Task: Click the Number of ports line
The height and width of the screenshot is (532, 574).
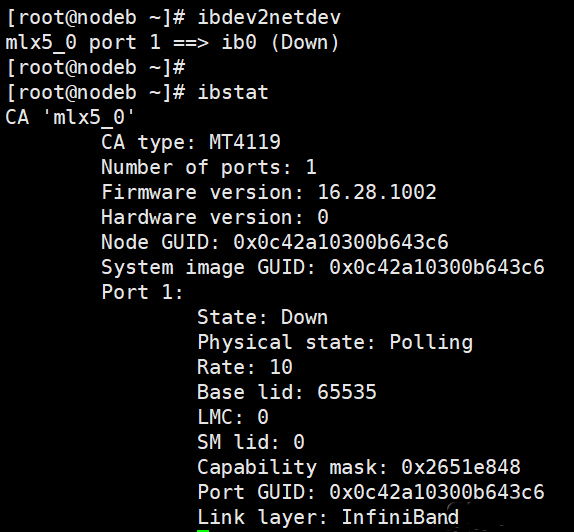Action: pyautogui.click(x=209, y=167)
